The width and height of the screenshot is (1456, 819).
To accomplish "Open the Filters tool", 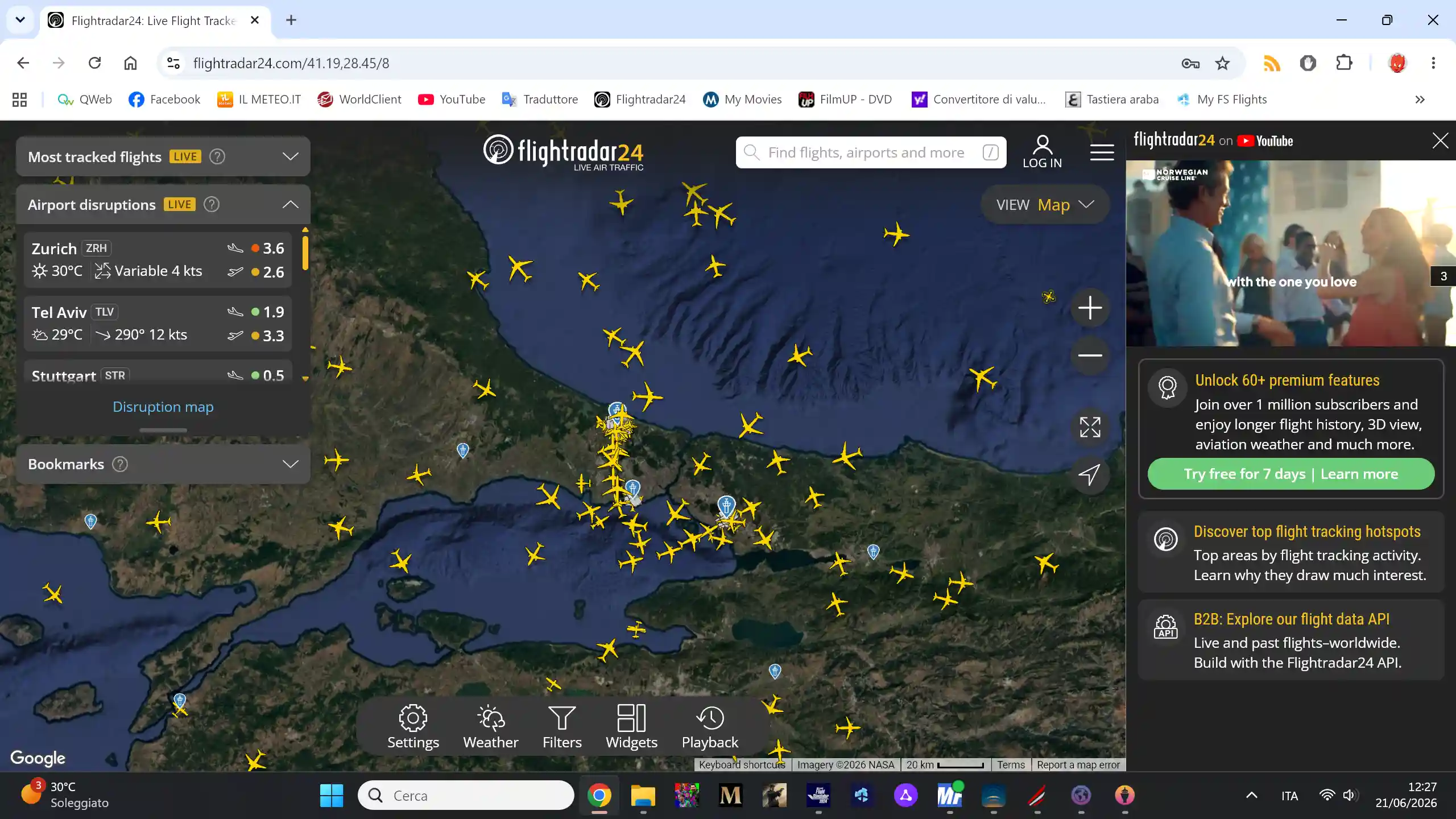I will pyautogui.click(x=562, y=727).
